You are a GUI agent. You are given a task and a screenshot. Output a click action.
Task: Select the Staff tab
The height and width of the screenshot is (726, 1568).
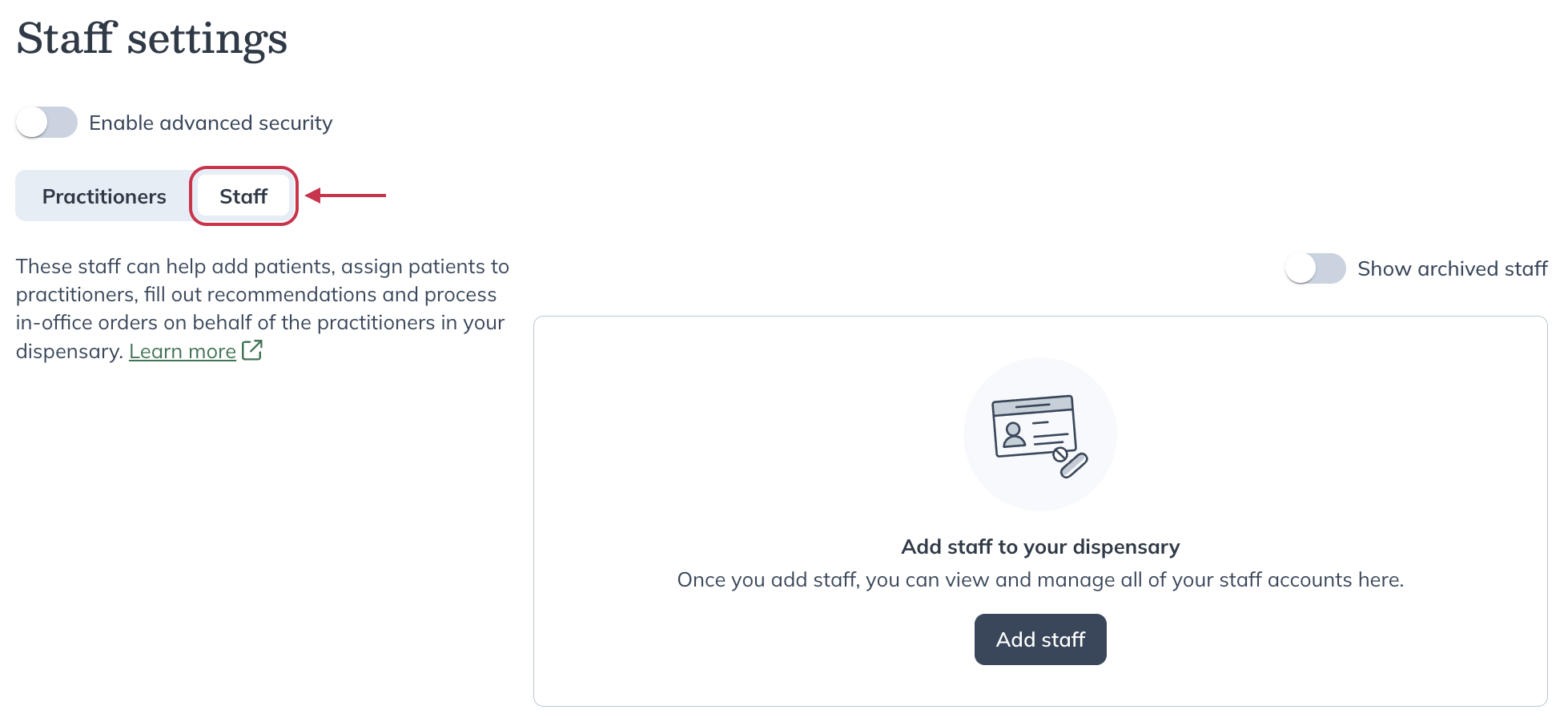tap(243, 195)
